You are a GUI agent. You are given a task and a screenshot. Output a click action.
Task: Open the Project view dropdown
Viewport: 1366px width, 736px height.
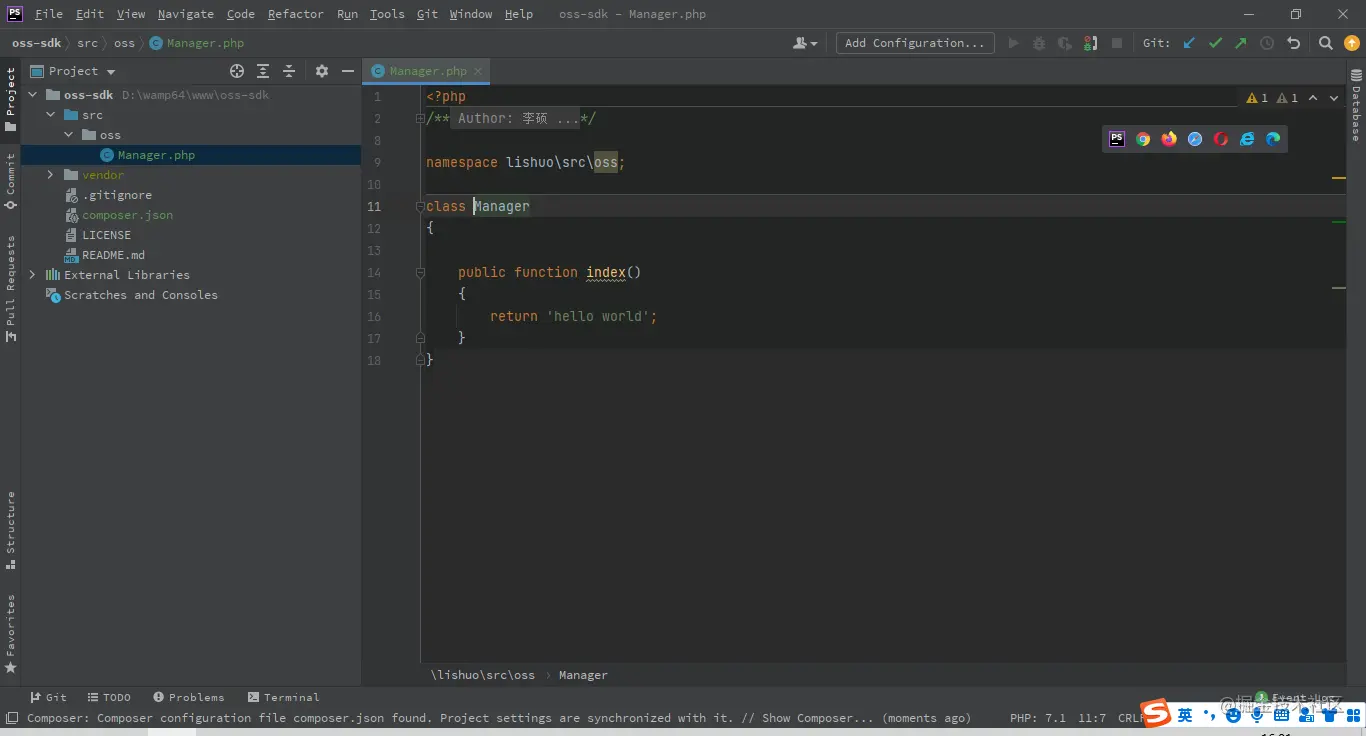click(x=73, y=71)
